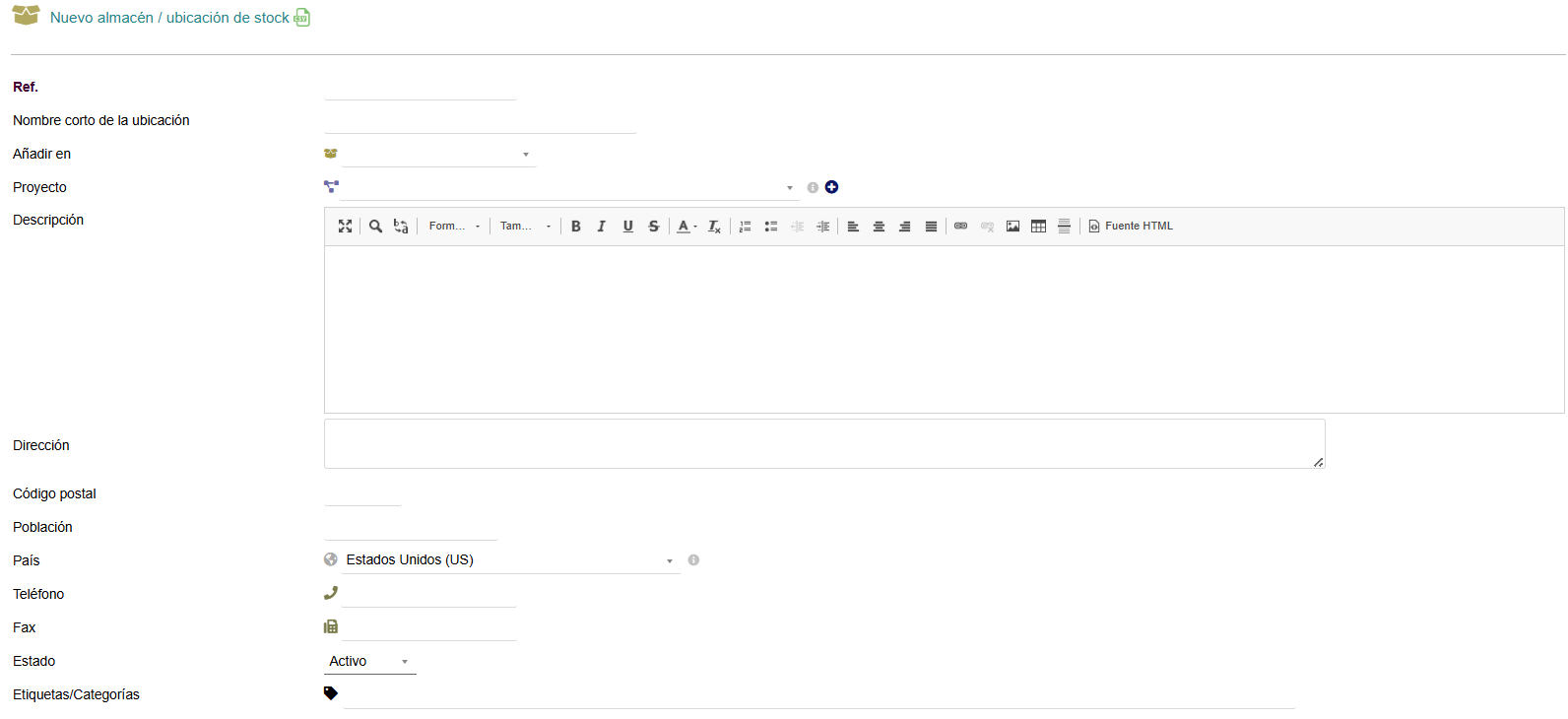The image size is (1568, 719).
Task: Insert a bulleted list
Action: (x=771, y=227)
